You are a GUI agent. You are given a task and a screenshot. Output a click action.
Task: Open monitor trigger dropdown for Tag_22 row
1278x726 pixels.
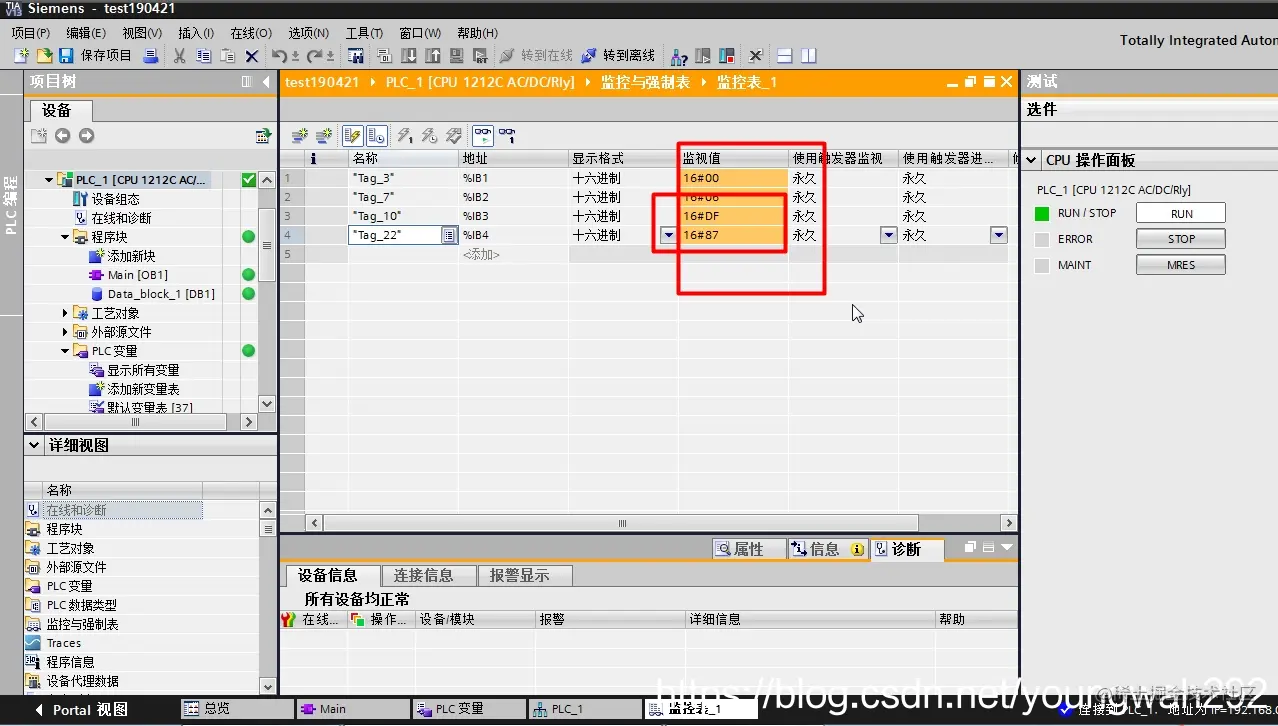tap(888, 235)
